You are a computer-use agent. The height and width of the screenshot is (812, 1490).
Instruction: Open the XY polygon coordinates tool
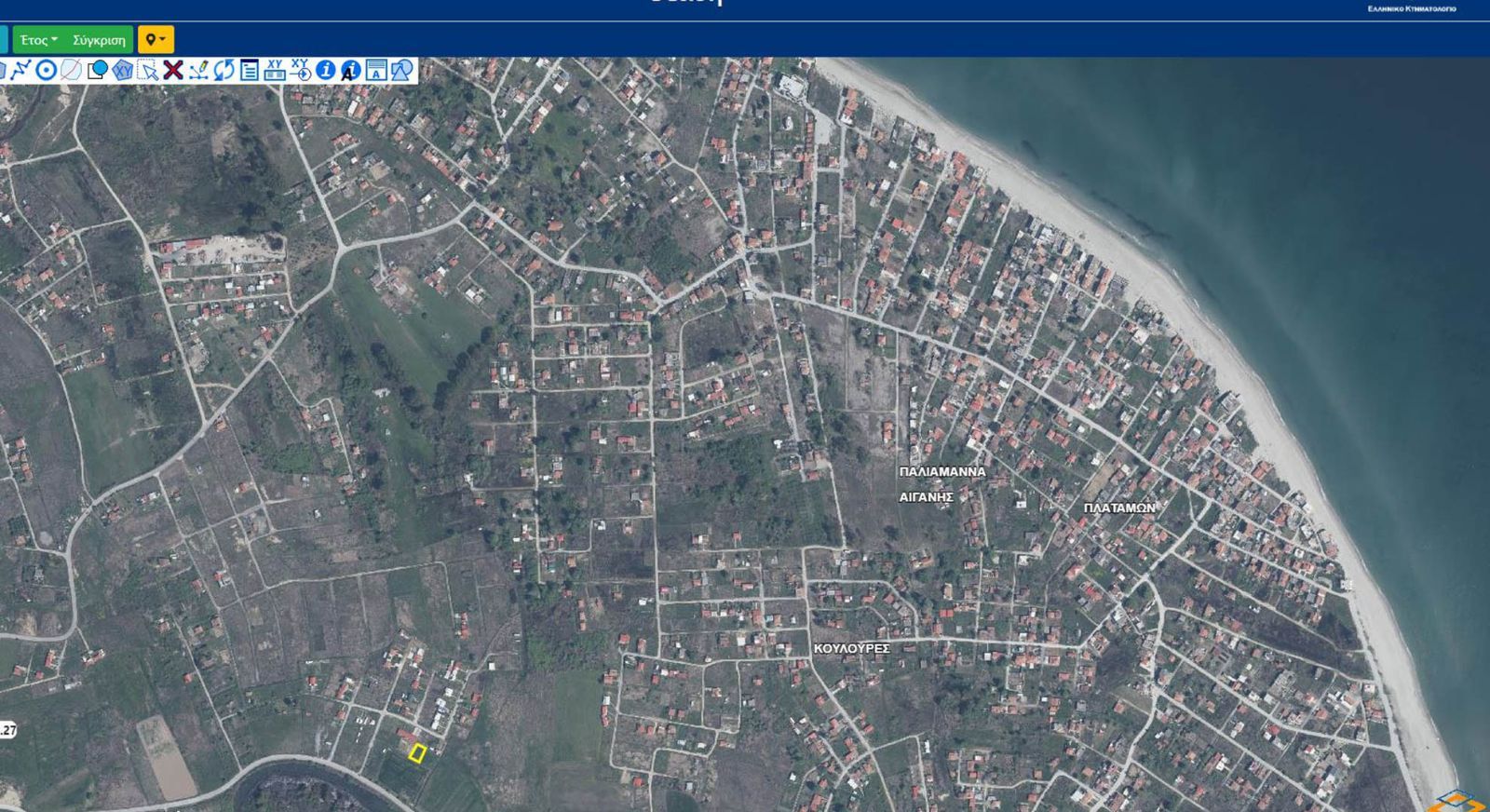122,70
